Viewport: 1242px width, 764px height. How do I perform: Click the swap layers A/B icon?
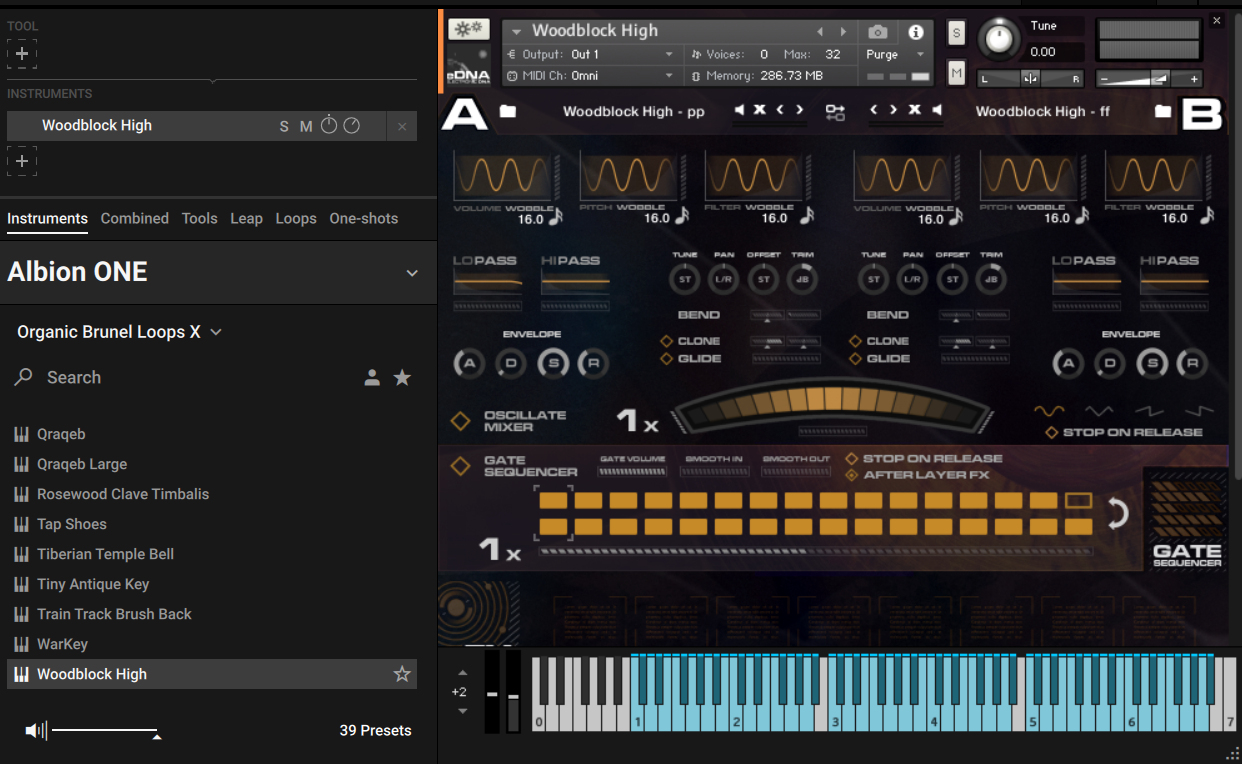tap(835, 112)
